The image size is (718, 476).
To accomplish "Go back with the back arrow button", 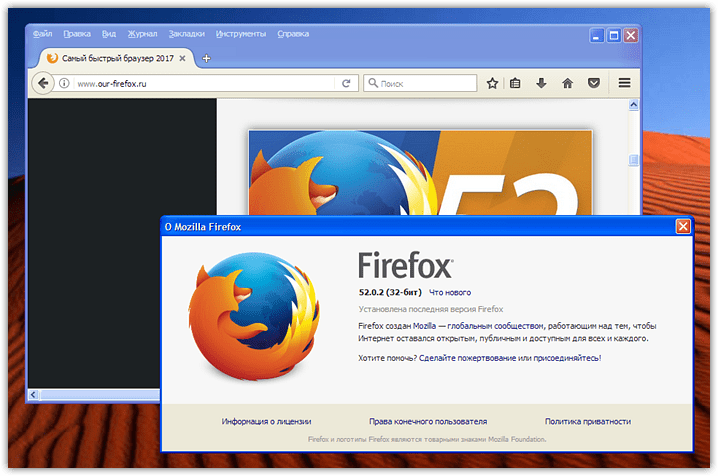I will [43, 83].
